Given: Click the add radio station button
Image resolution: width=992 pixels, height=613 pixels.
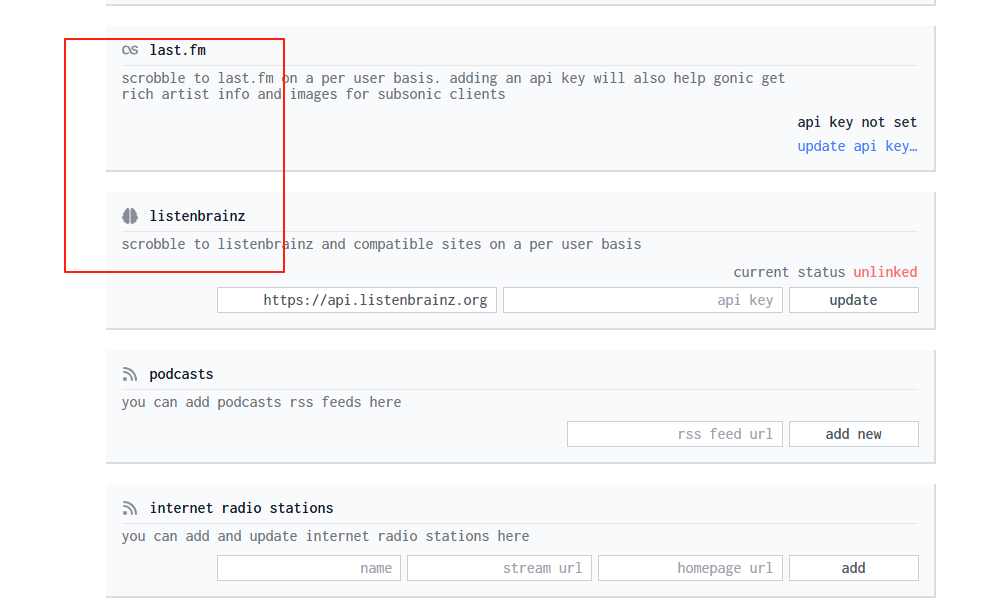Looking at the screenshot, I should [x=853, y=568].
